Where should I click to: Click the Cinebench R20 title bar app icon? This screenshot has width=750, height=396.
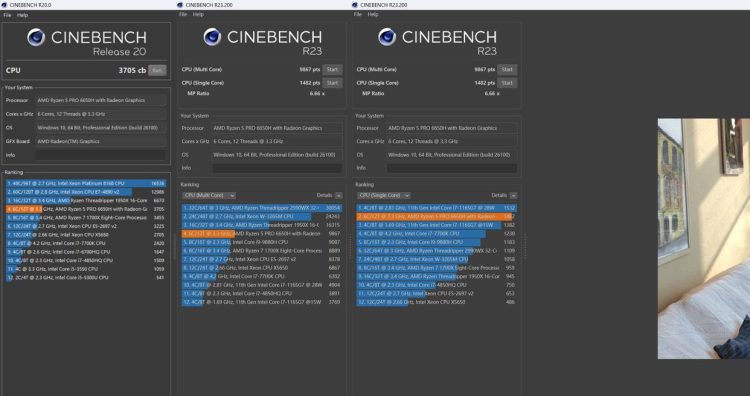(4, 5)
